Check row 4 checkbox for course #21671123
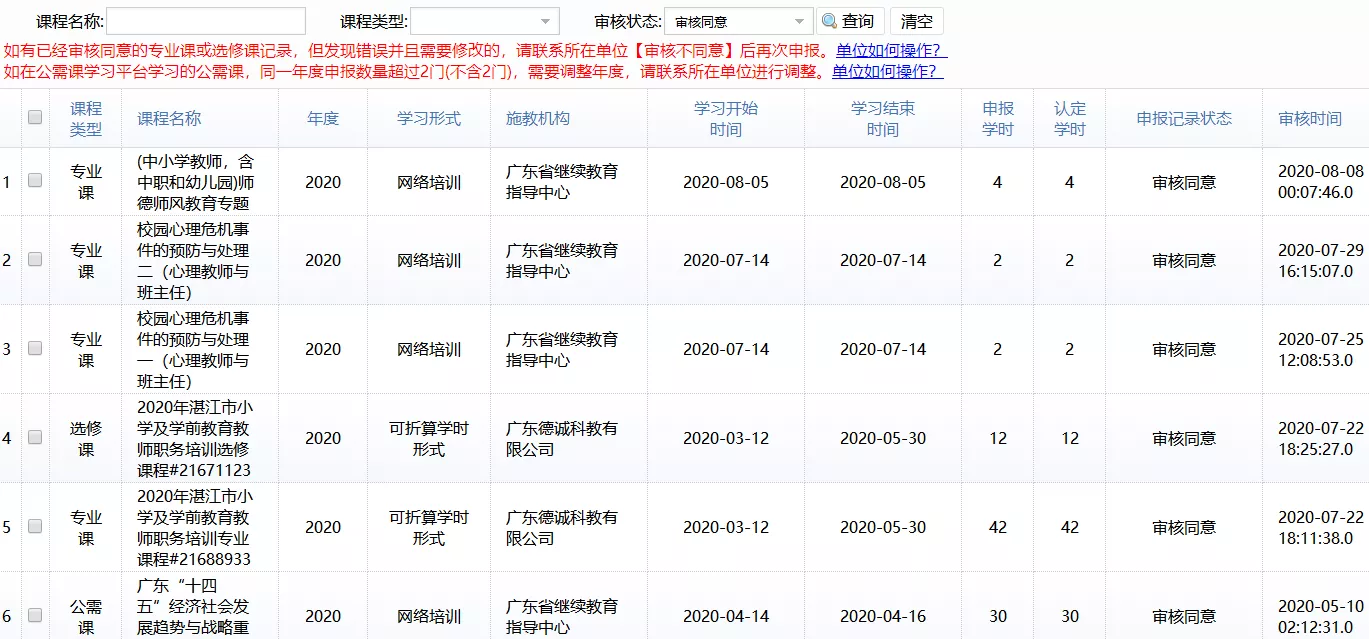The image size is (1369, 639). tap(35, 437)
